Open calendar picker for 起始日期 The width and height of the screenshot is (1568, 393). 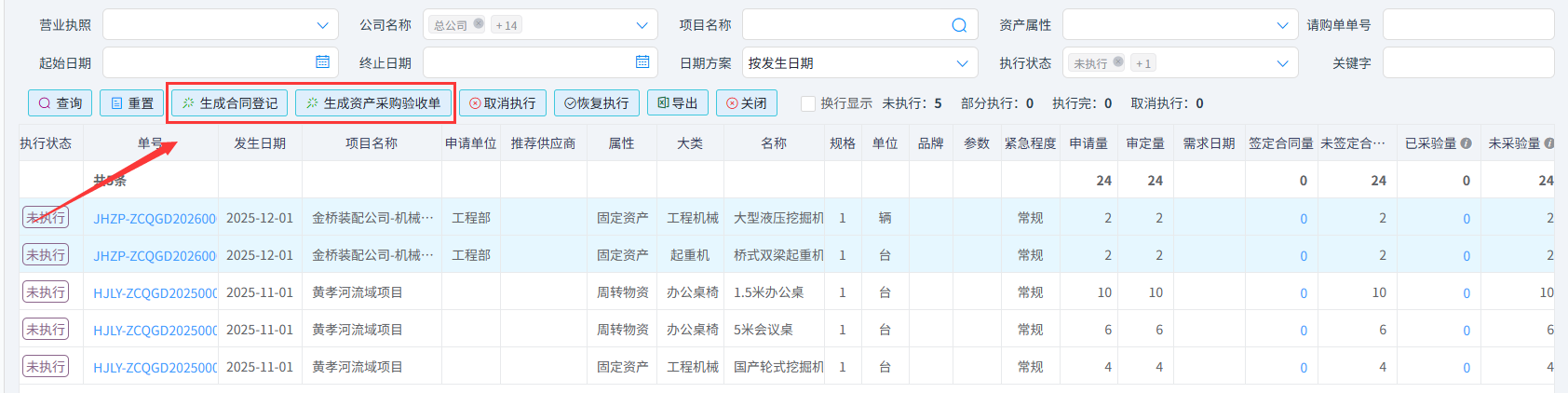tap(322, 62)
